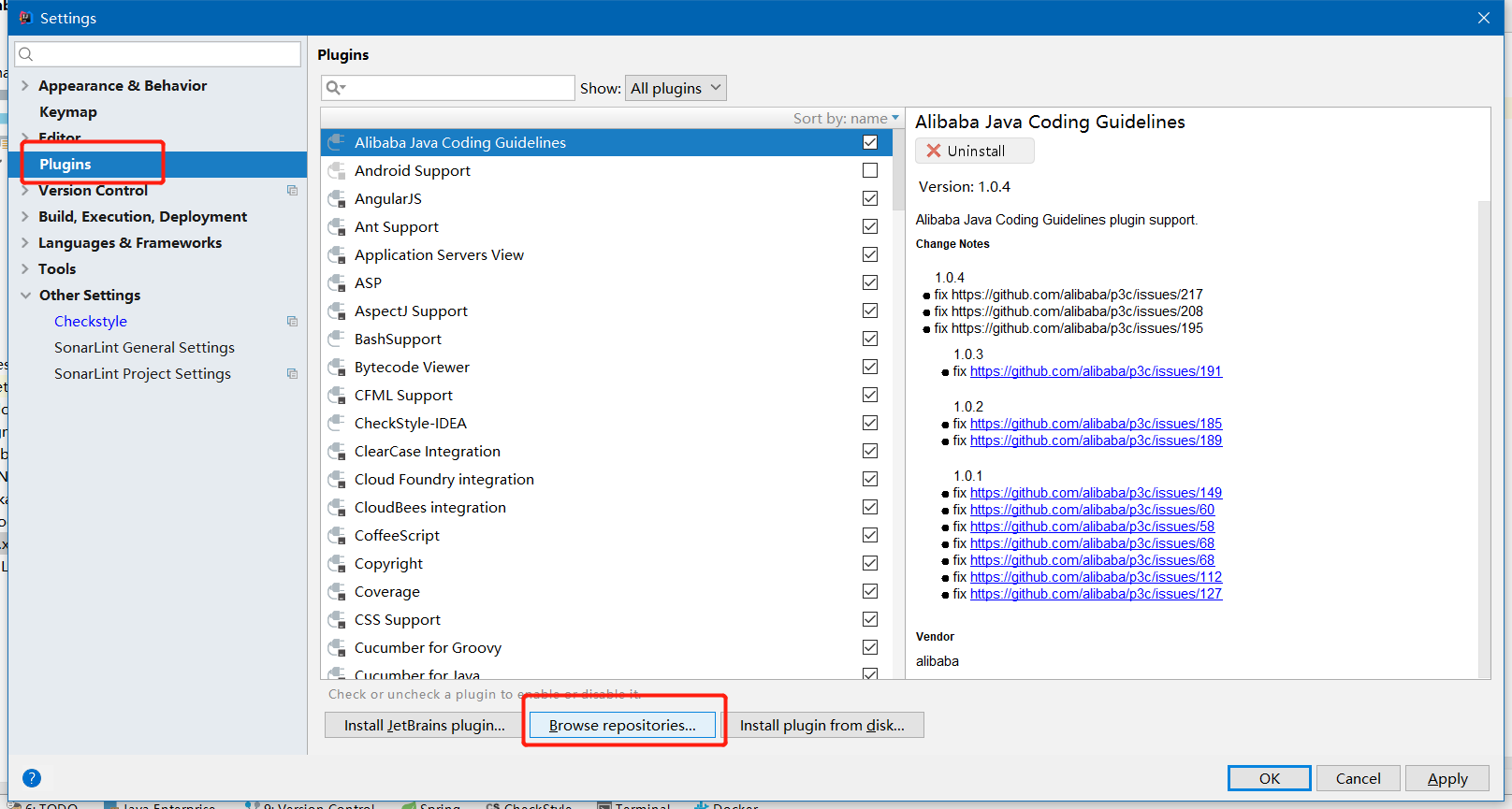Click the Alibaba Java Coding Guidelines plugin icon

(337, 142)
